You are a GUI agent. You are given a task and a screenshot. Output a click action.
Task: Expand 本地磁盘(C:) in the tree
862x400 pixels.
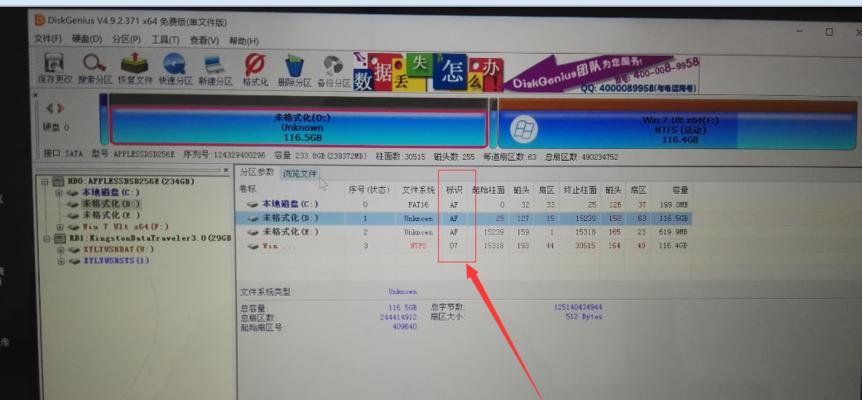pyautogui.click(x=58, y=193)
